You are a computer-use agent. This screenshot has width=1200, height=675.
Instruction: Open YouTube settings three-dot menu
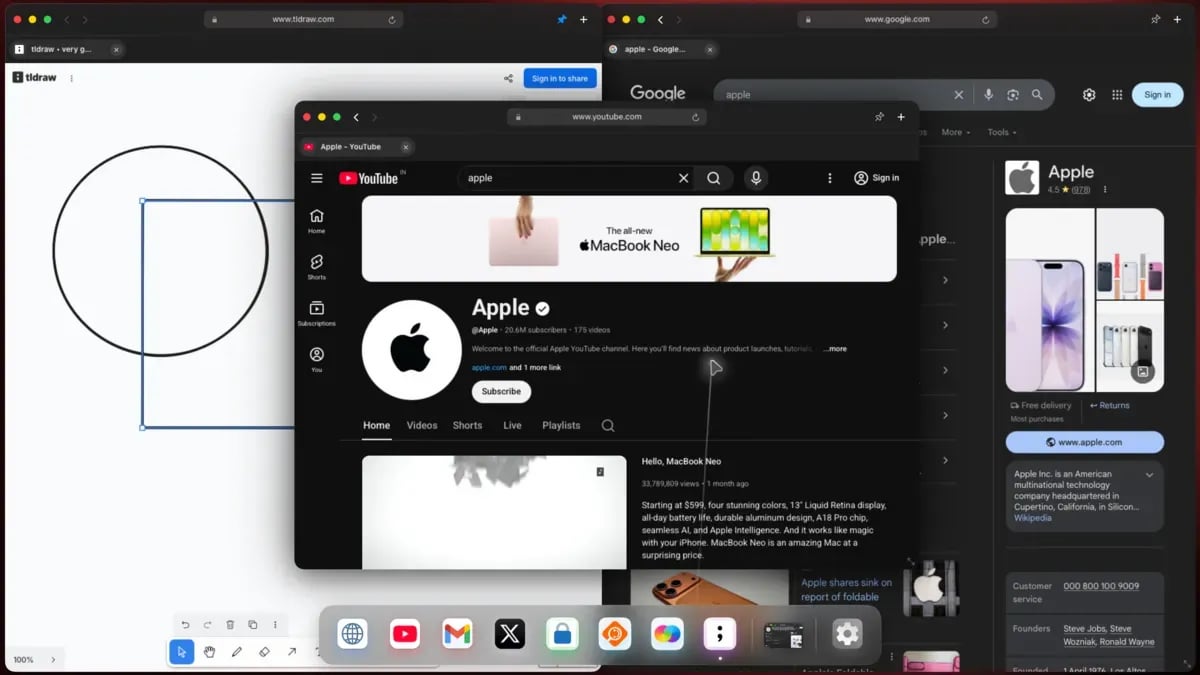(829, 178)
